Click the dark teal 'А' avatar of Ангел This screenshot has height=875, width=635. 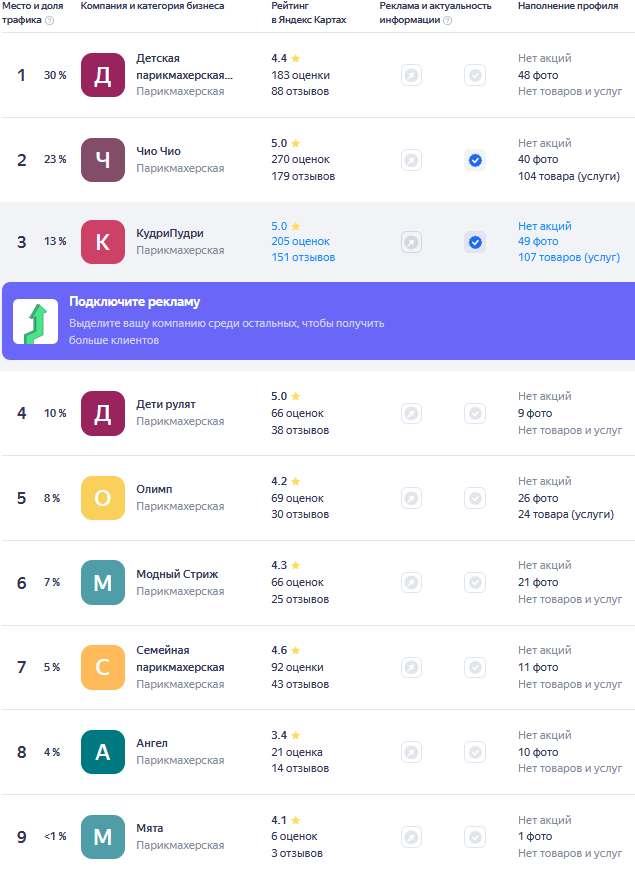tap(103, 752)
